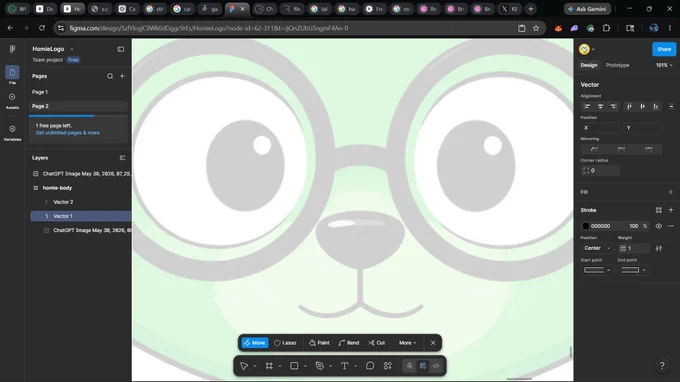Select the Rectangle shape tool

(x=294, y=366)
